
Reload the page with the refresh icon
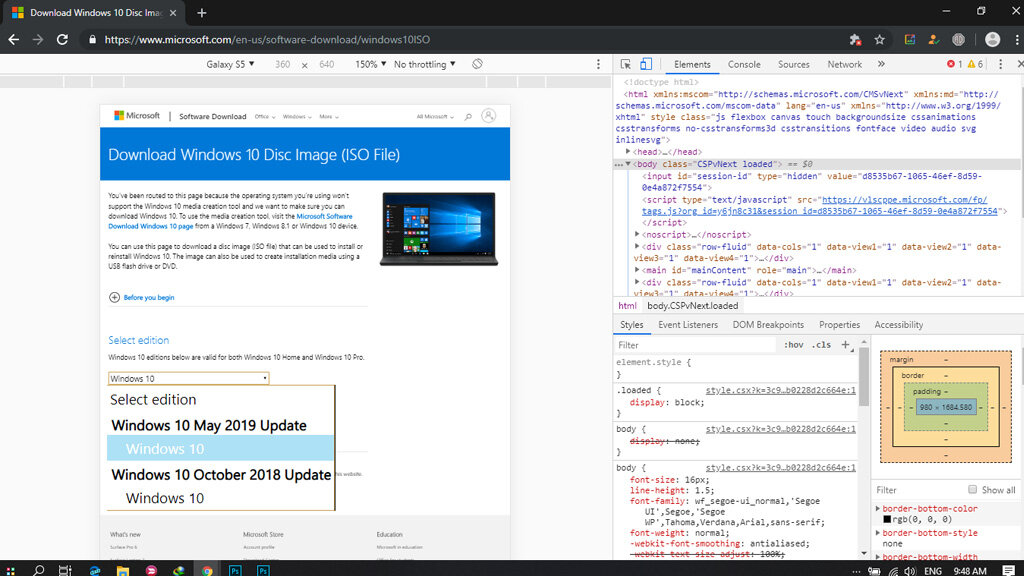[62, 40]
